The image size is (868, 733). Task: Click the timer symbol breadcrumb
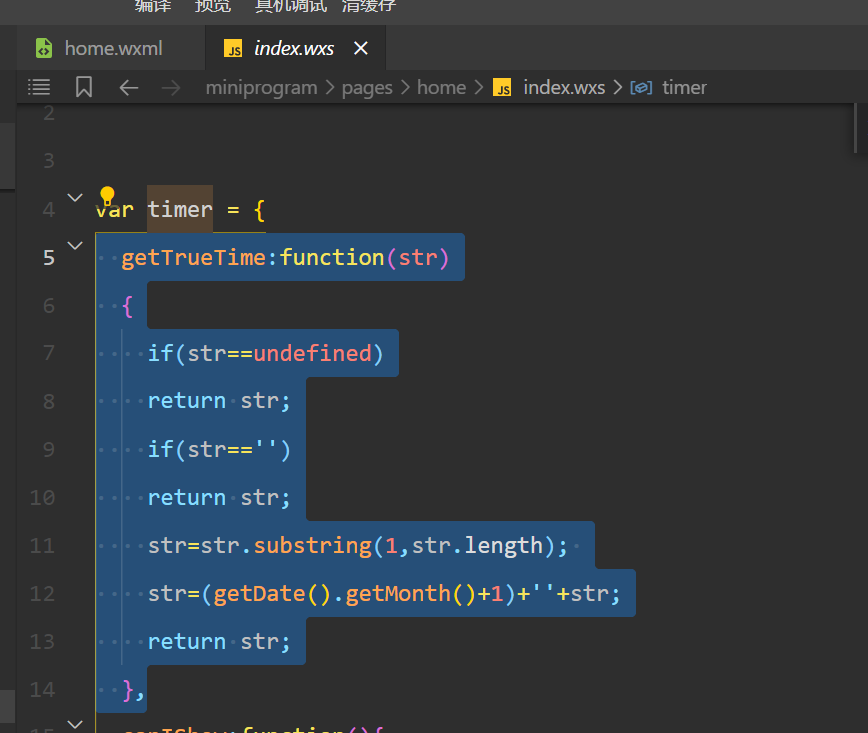[x=684, y=87]
